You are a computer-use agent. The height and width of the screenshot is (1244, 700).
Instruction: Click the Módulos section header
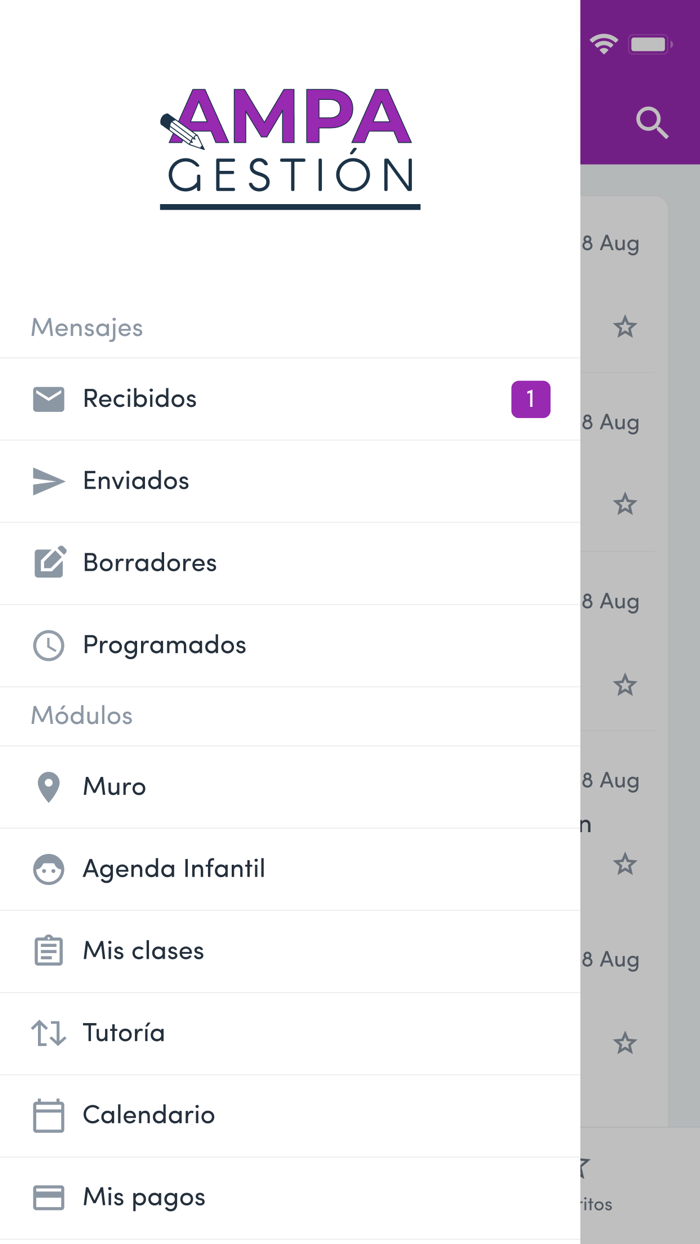click(80, 715)
